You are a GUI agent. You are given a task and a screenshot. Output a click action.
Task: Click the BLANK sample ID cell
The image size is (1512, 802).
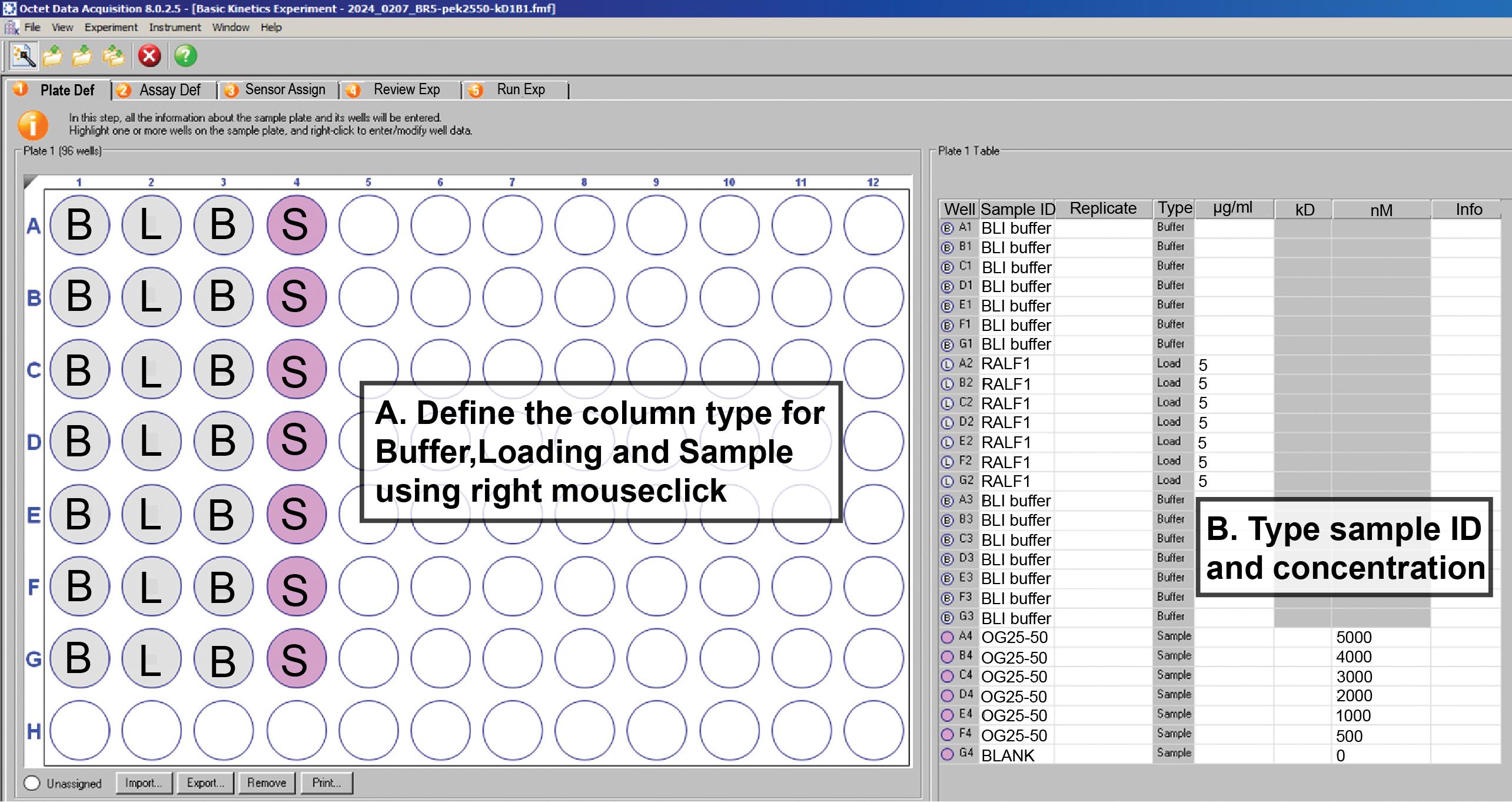pyautogui.click(x=1016, y=755)
